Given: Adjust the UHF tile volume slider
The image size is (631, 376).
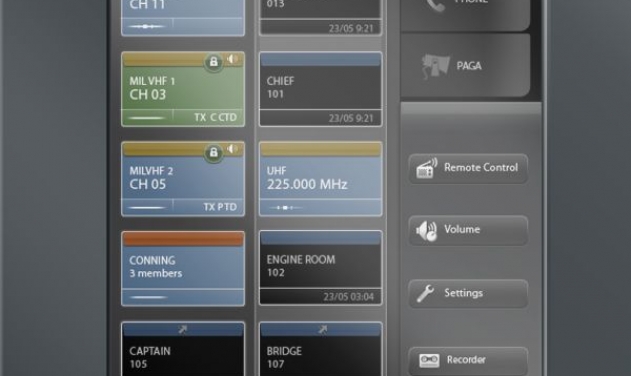Looking at the screenshot, I should pos(286,208).
